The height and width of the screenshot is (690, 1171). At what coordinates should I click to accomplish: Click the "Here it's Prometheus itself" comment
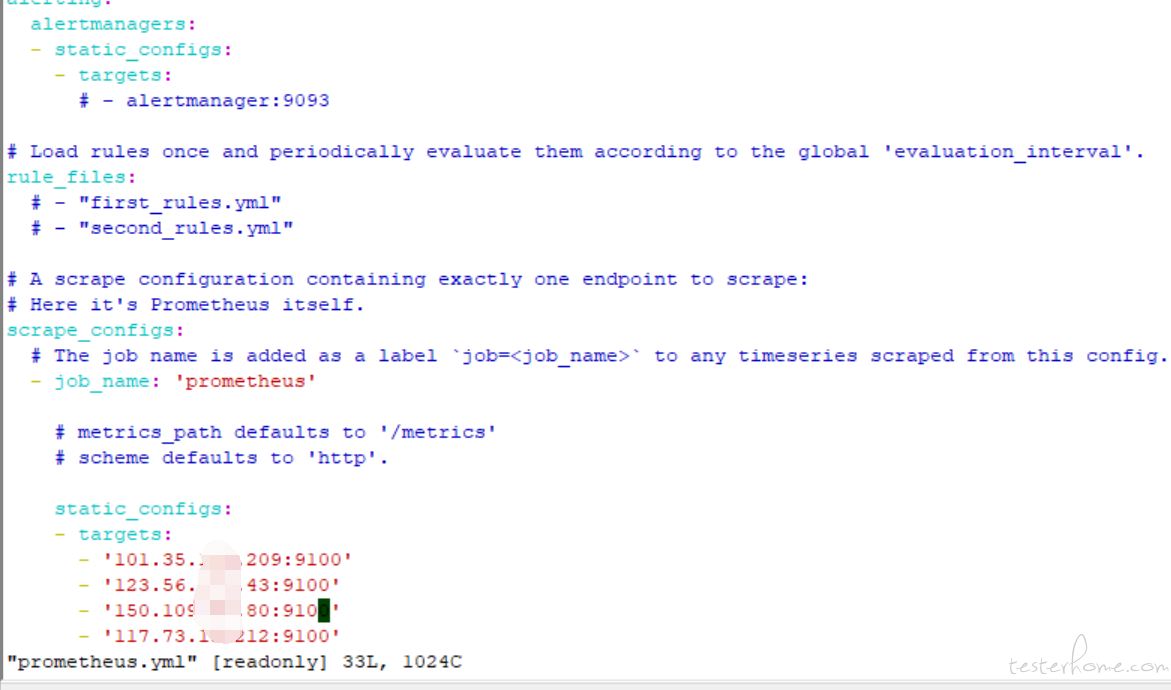pos(185,305)
